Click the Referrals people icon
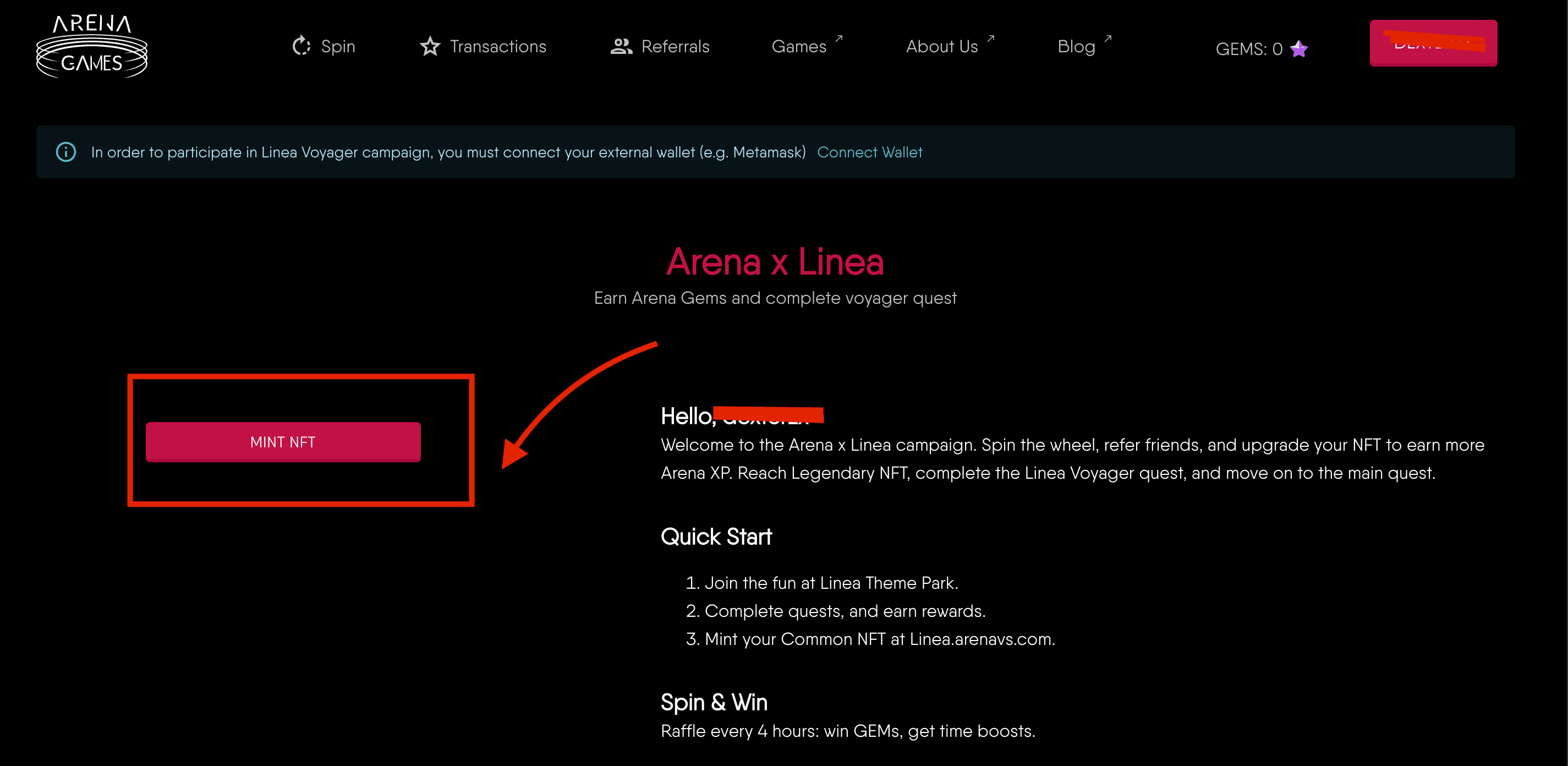1568x766 pixels. point(621,46)
